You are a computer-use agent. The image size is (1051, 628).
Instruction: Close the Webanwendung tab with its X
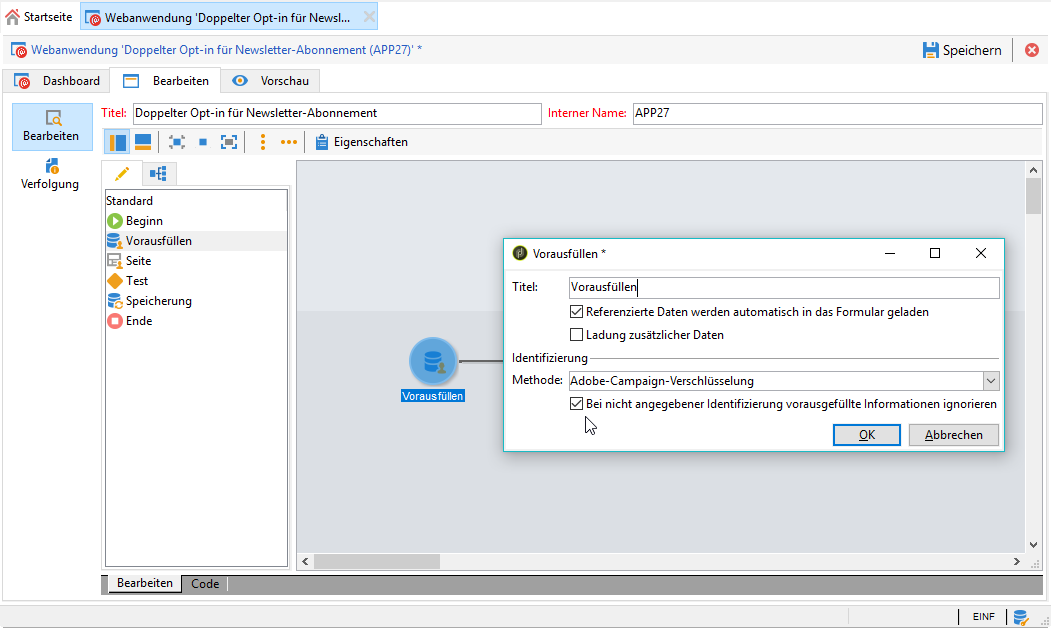[x=369, y=17]
